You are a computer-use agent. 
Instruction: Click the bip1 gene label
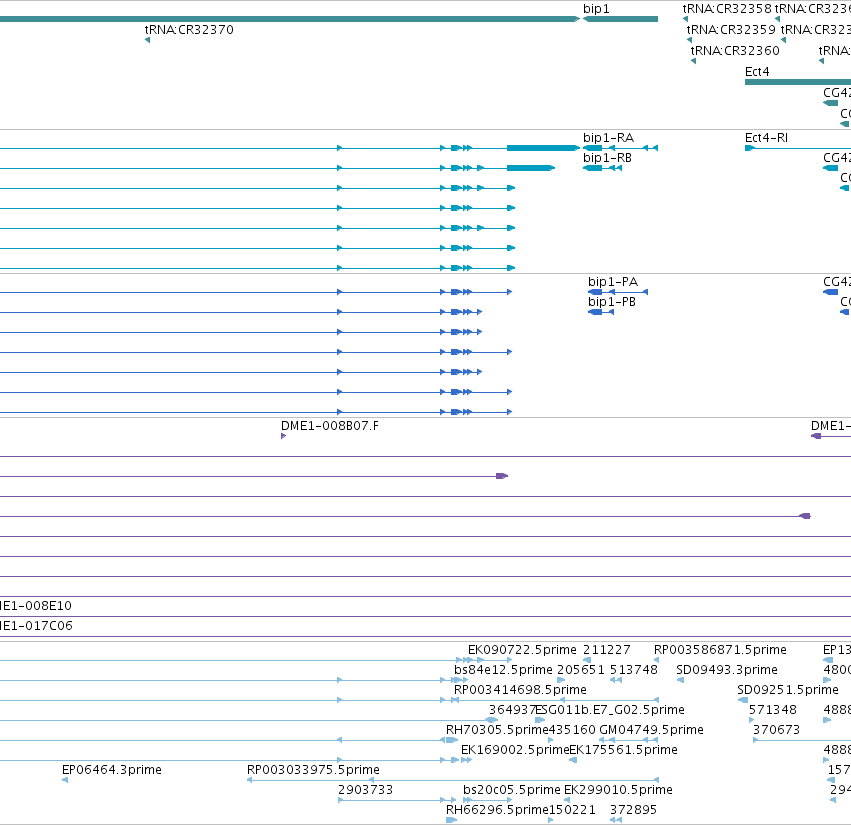[596, 9]
